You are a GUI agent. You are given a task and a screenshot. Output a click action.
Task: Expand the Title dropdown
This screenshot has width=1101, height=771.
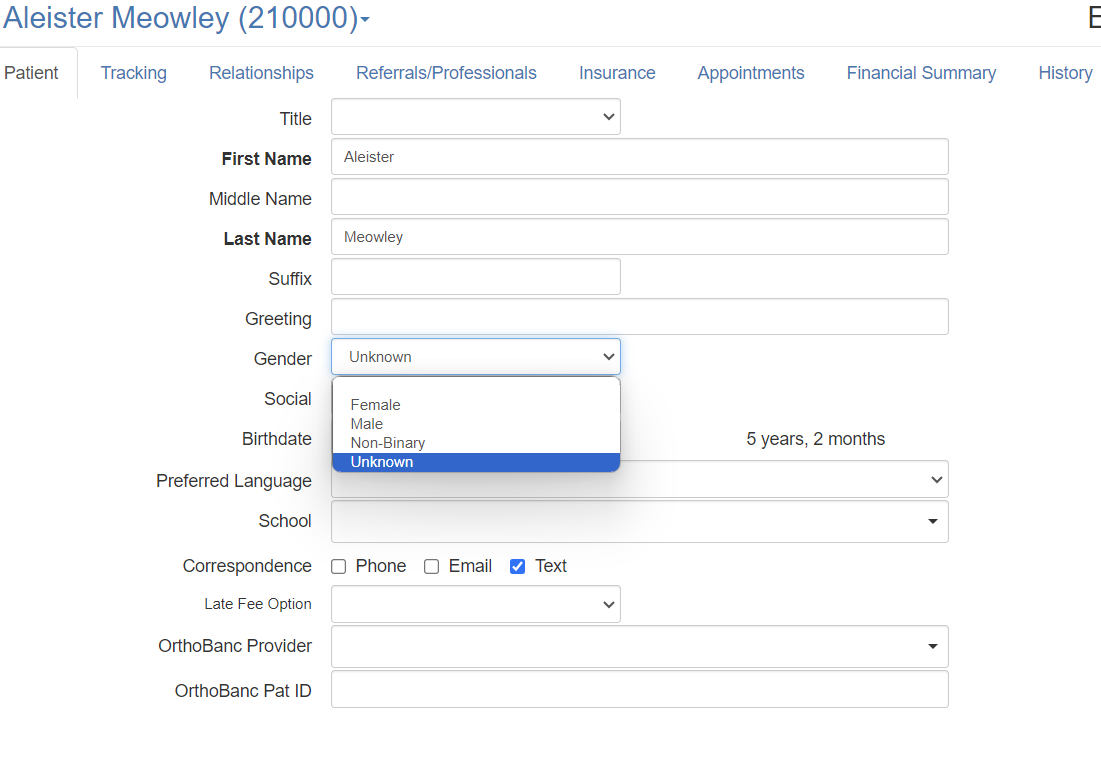coord(476,117)
